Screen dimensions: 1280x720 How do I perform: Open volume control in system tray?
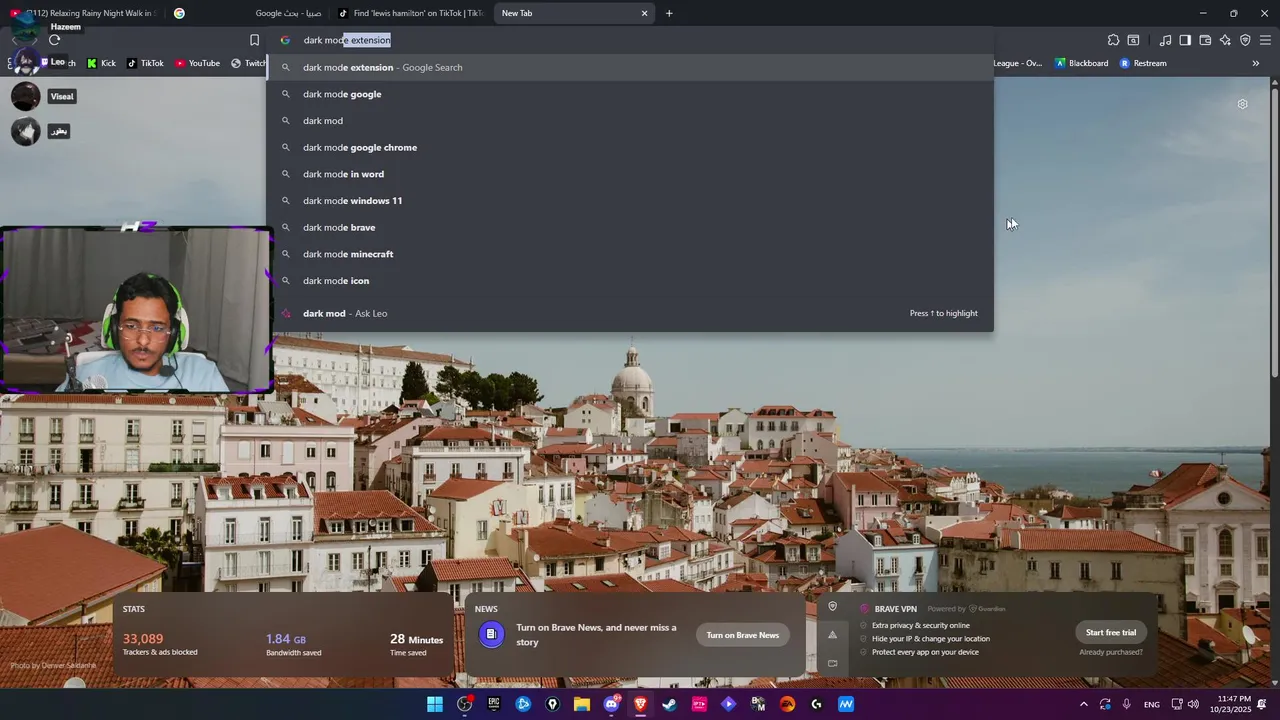pos(1193,704)
